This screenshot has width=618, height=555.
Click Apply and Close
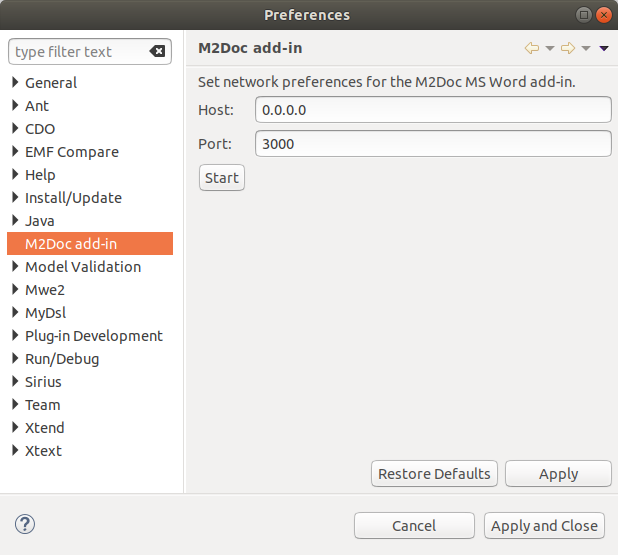pyautogui.click(x=544, y=525)
